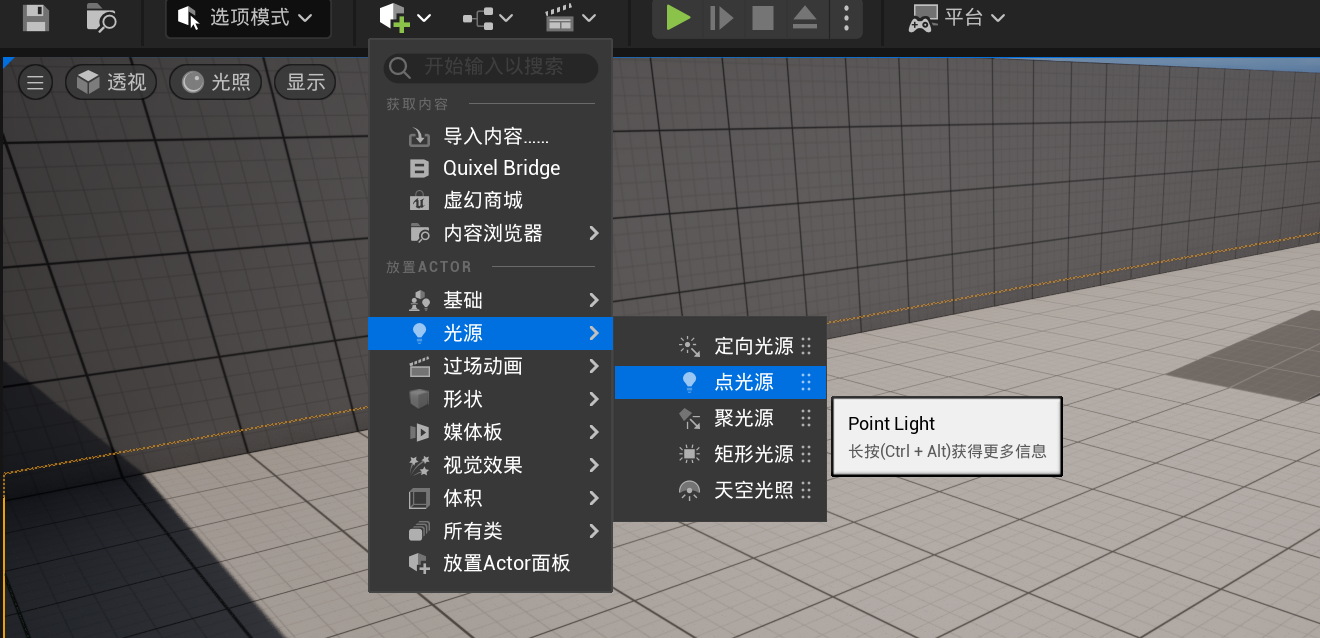Click the Stop simulation square icon
Viewport: 1320px width, 638px height.
click(x=763, y=17)
